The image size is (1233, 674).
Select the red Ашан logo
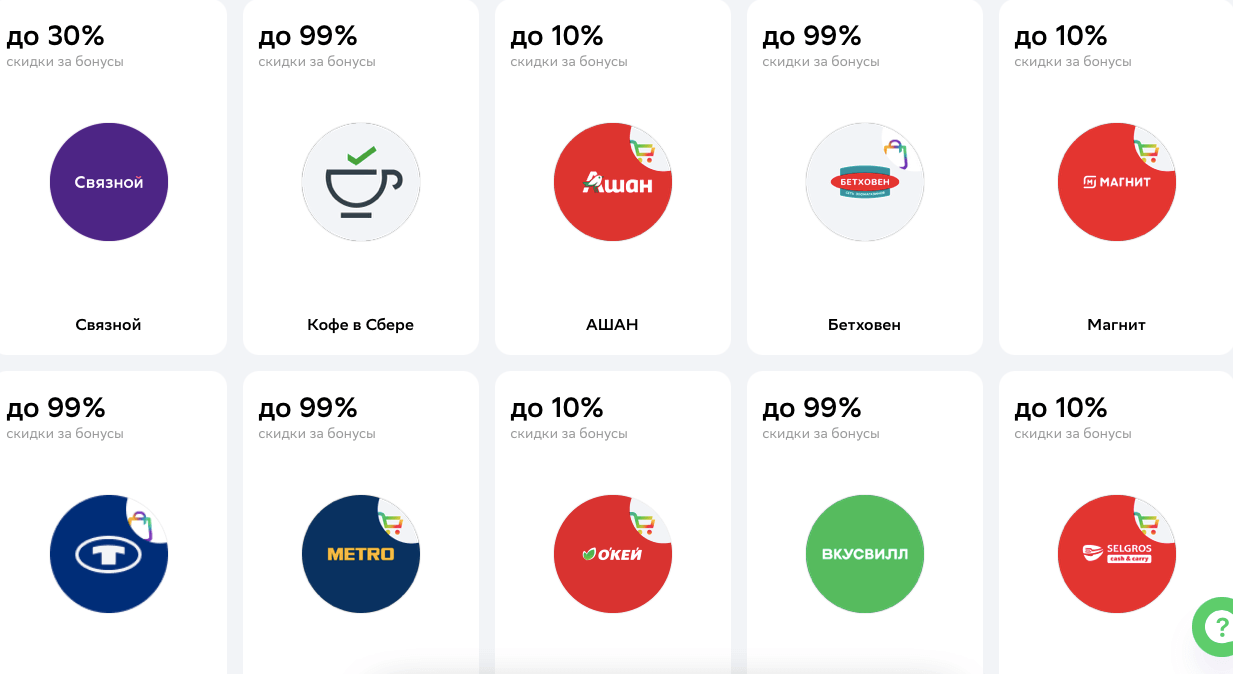click(x=612, y=183)
